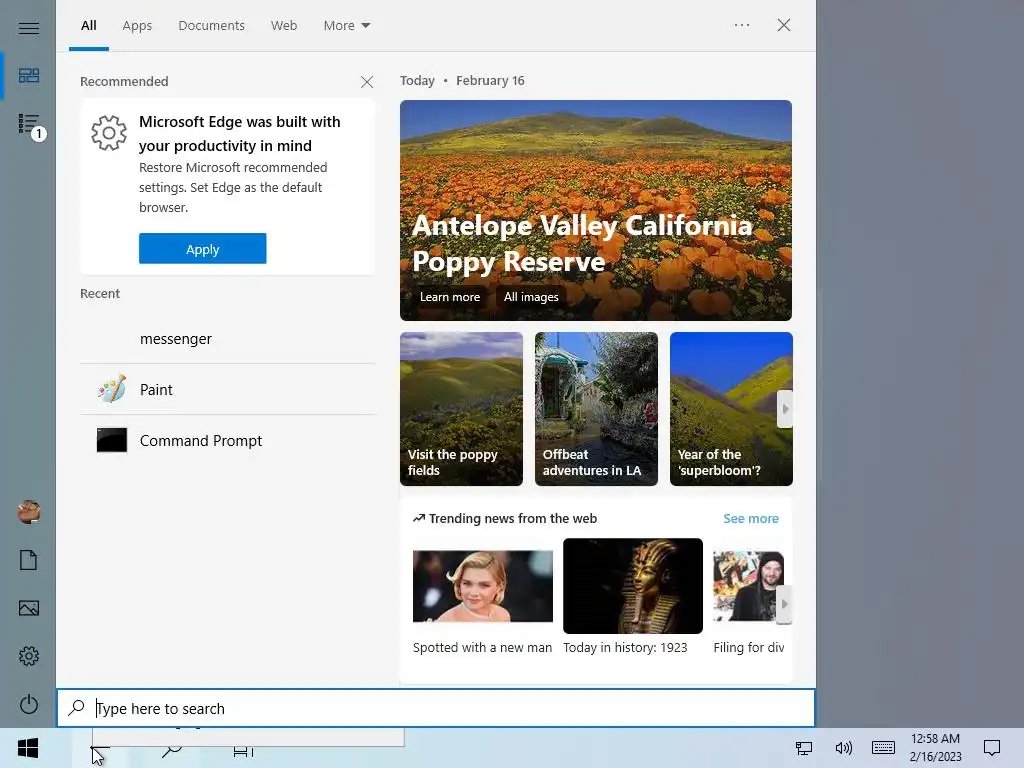Open the taskbar clock and date
The image size is (1024, 768).
pos(935,748)
